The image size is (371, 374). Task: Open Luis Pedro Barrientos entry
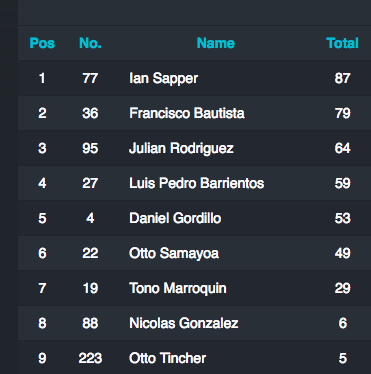197,183
